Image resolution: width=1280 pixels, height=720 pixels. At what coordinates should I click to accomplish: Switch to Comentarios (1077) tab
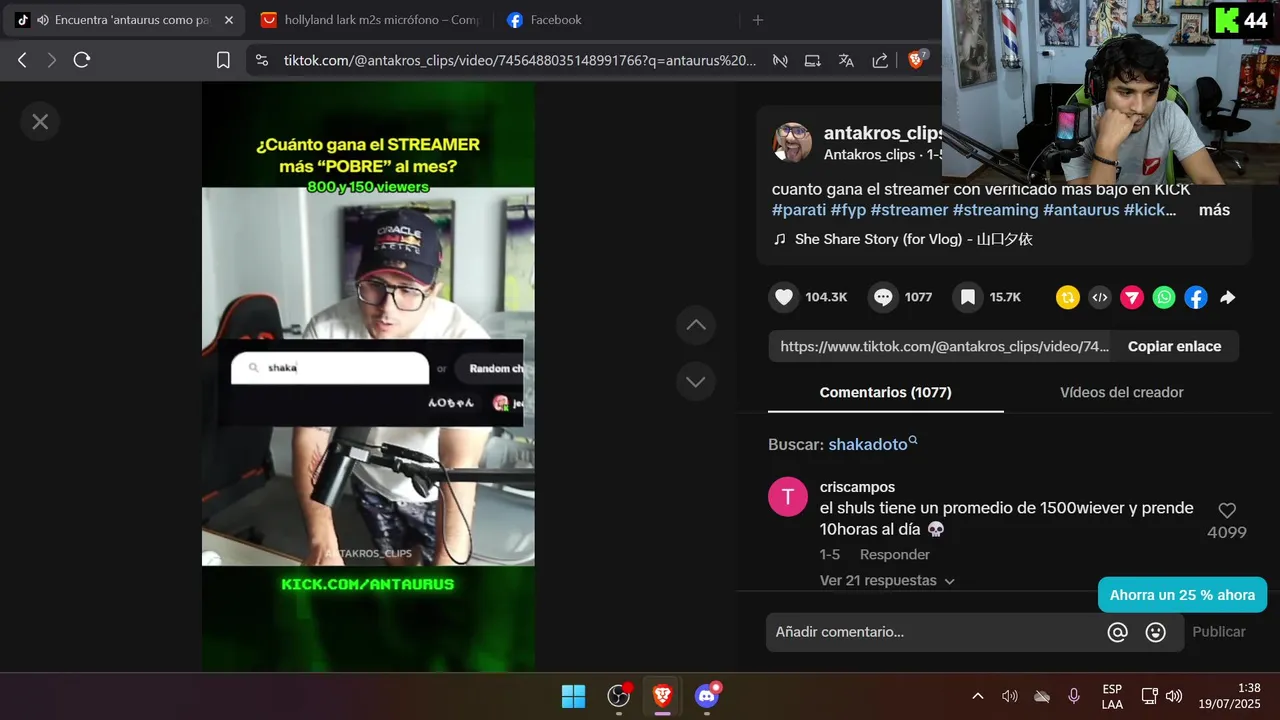pyautogui.click(x=886, y=392)
